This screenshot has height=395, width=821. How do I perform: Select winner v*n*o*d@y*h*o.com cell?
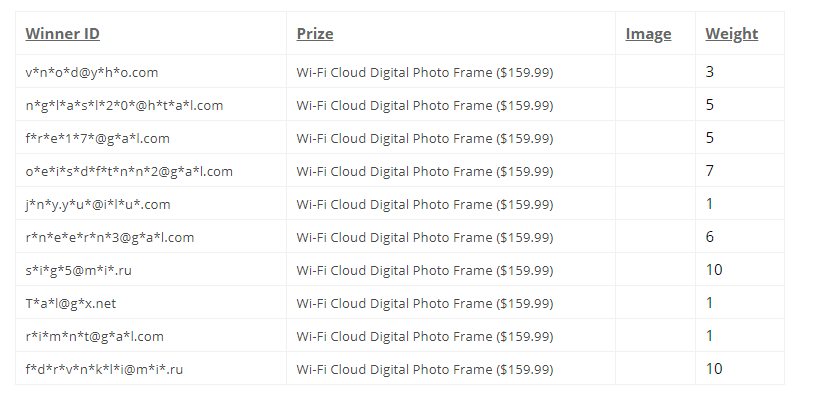(x=92, y=72)
